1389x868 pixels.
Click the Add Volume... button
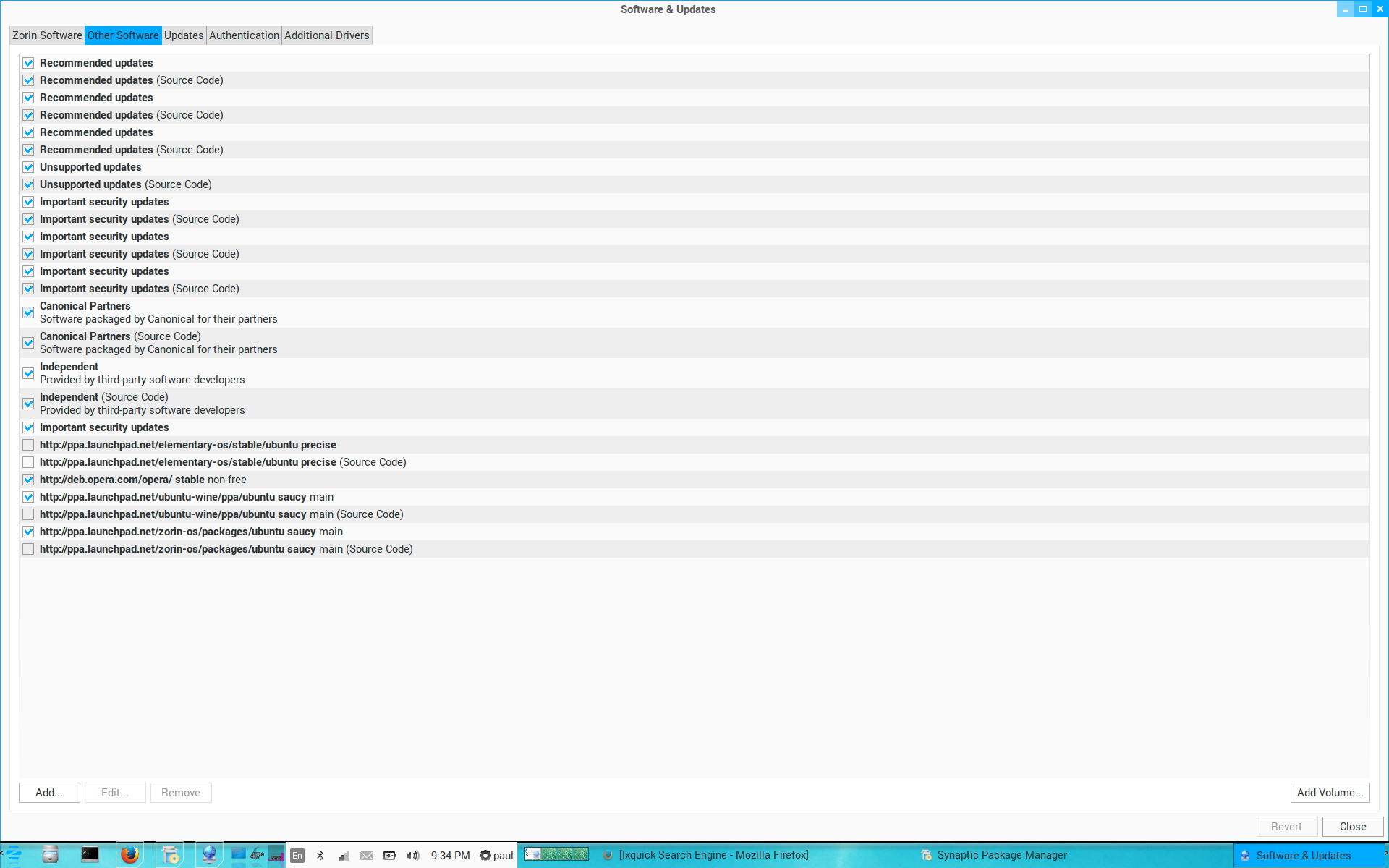pyautogui.click(x=1330, y=793)
